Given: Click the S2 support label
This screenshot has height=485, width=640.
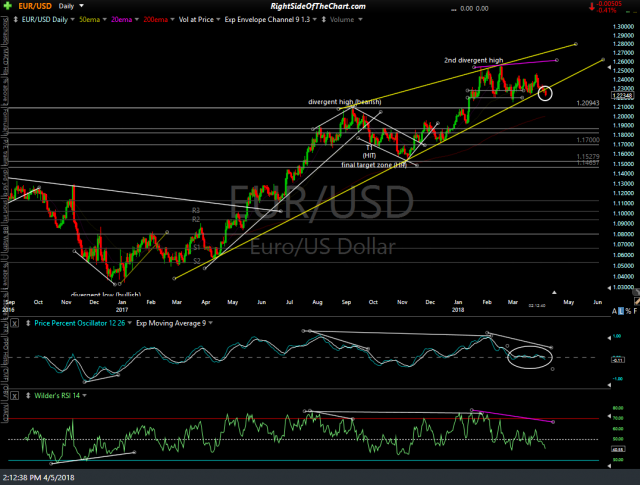Looking at the screenshot, I should coord(197,261).
